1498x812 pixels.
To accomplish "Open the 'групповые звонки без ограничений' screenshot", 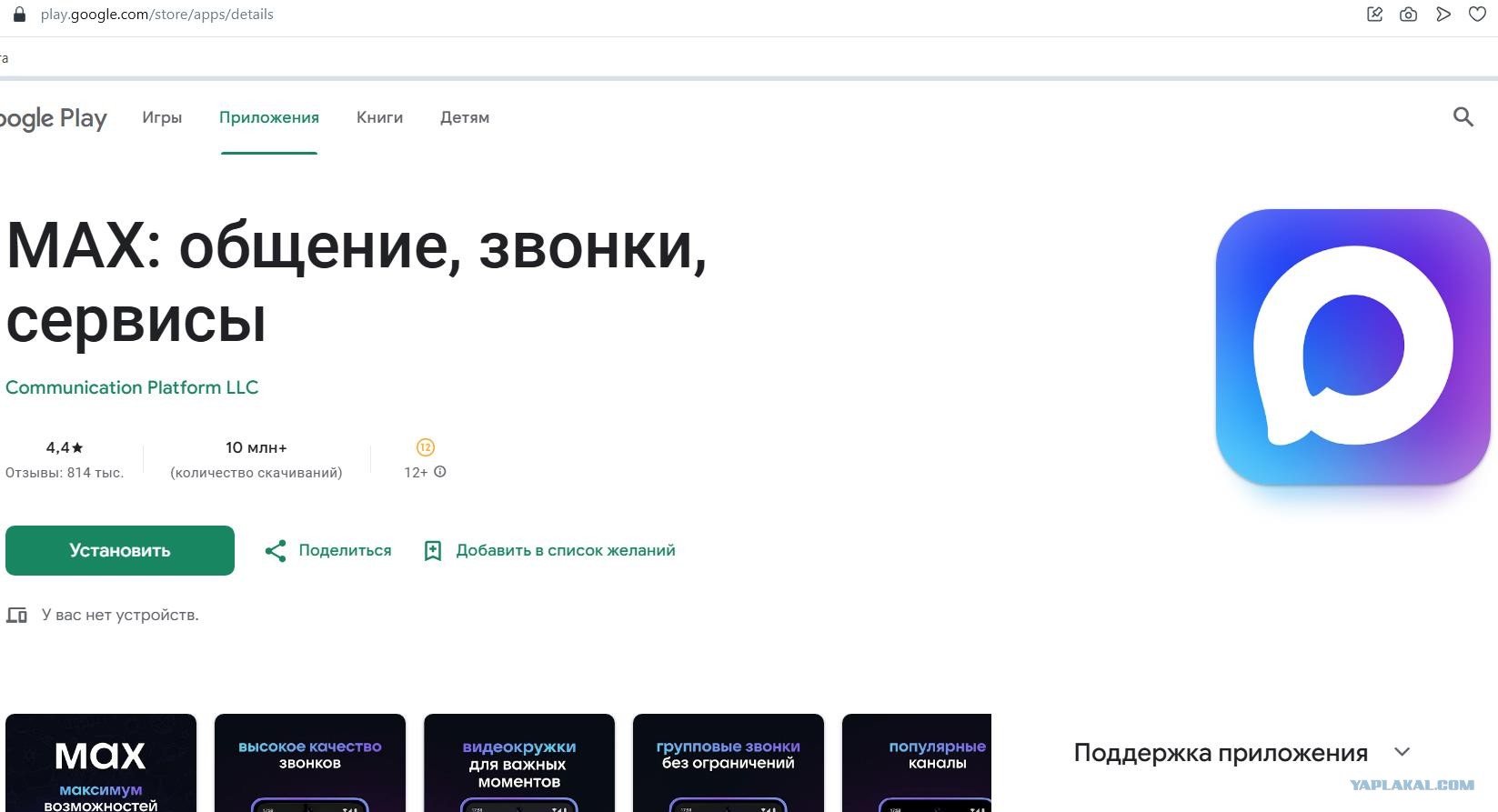I will pos(729,763).
